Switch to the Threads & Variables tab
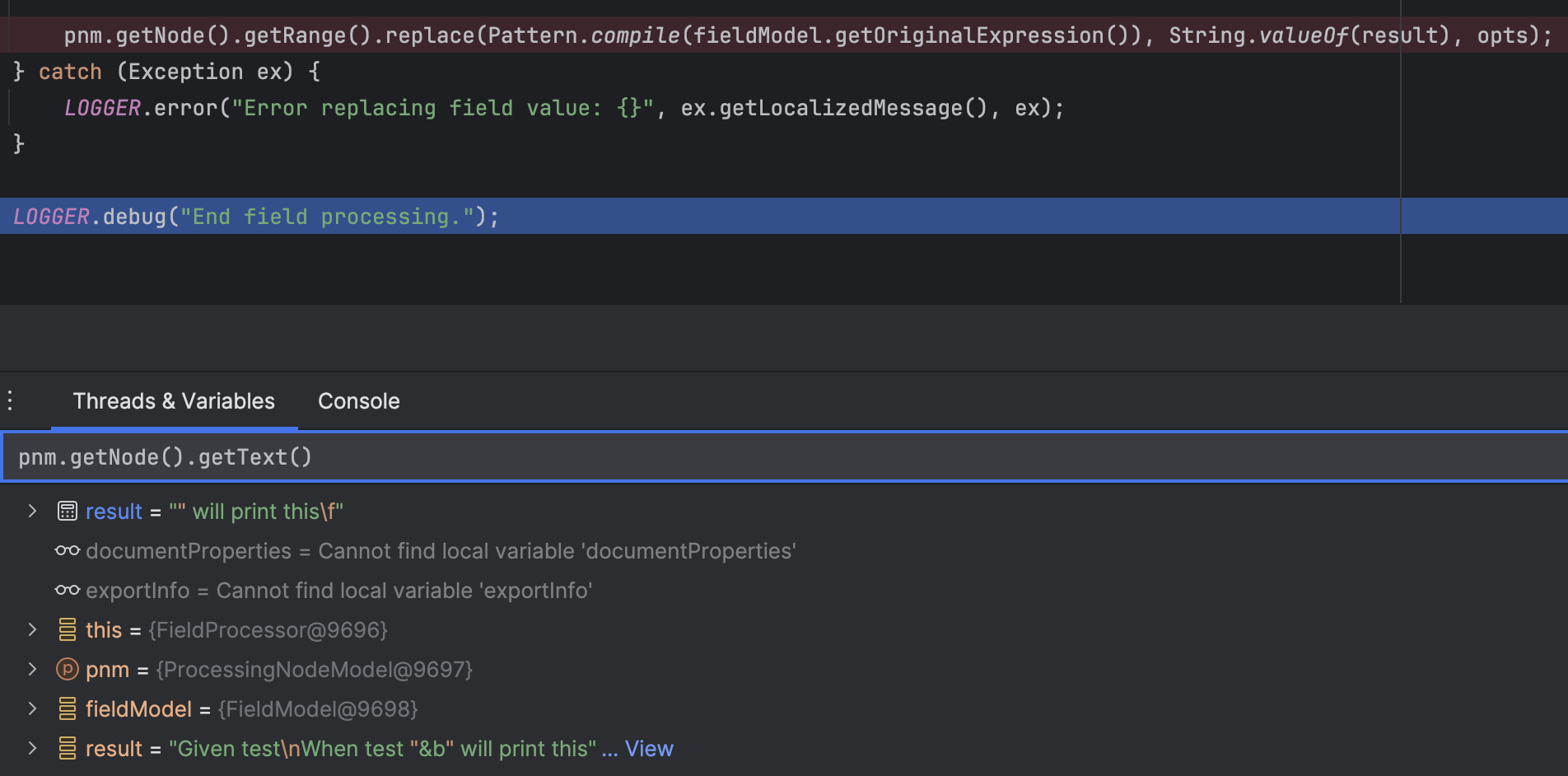Image resolution: width=1568 pixels, height=776 pixels. click(174, 401)
